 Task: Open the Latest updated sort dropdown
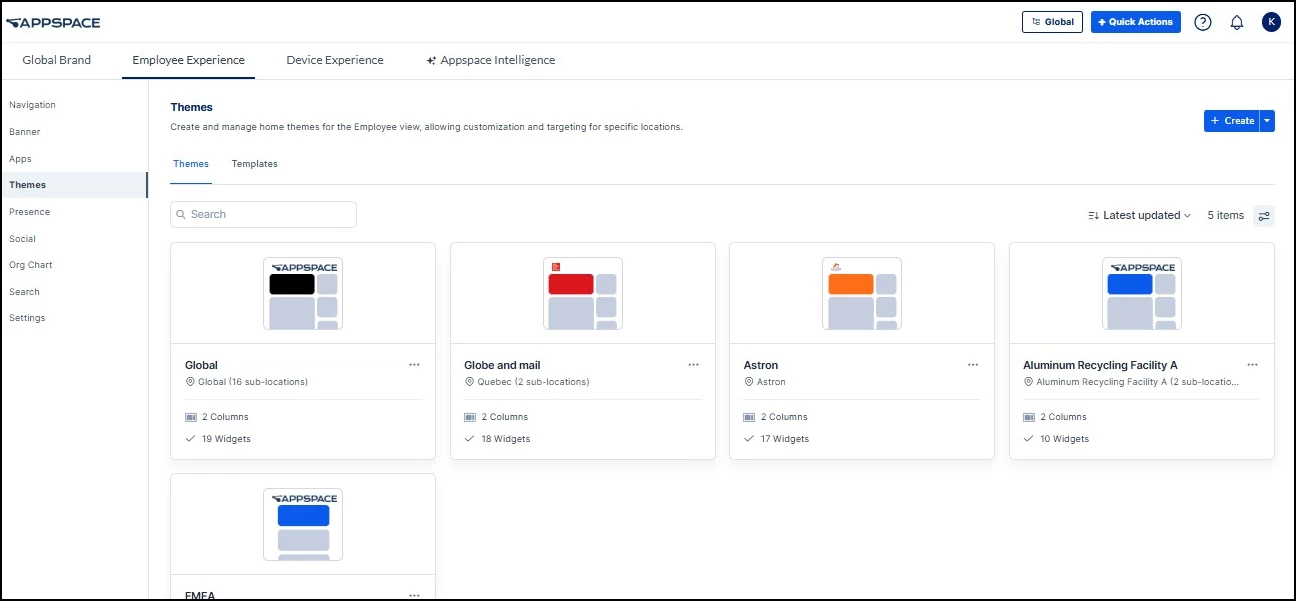[1140, 216]
